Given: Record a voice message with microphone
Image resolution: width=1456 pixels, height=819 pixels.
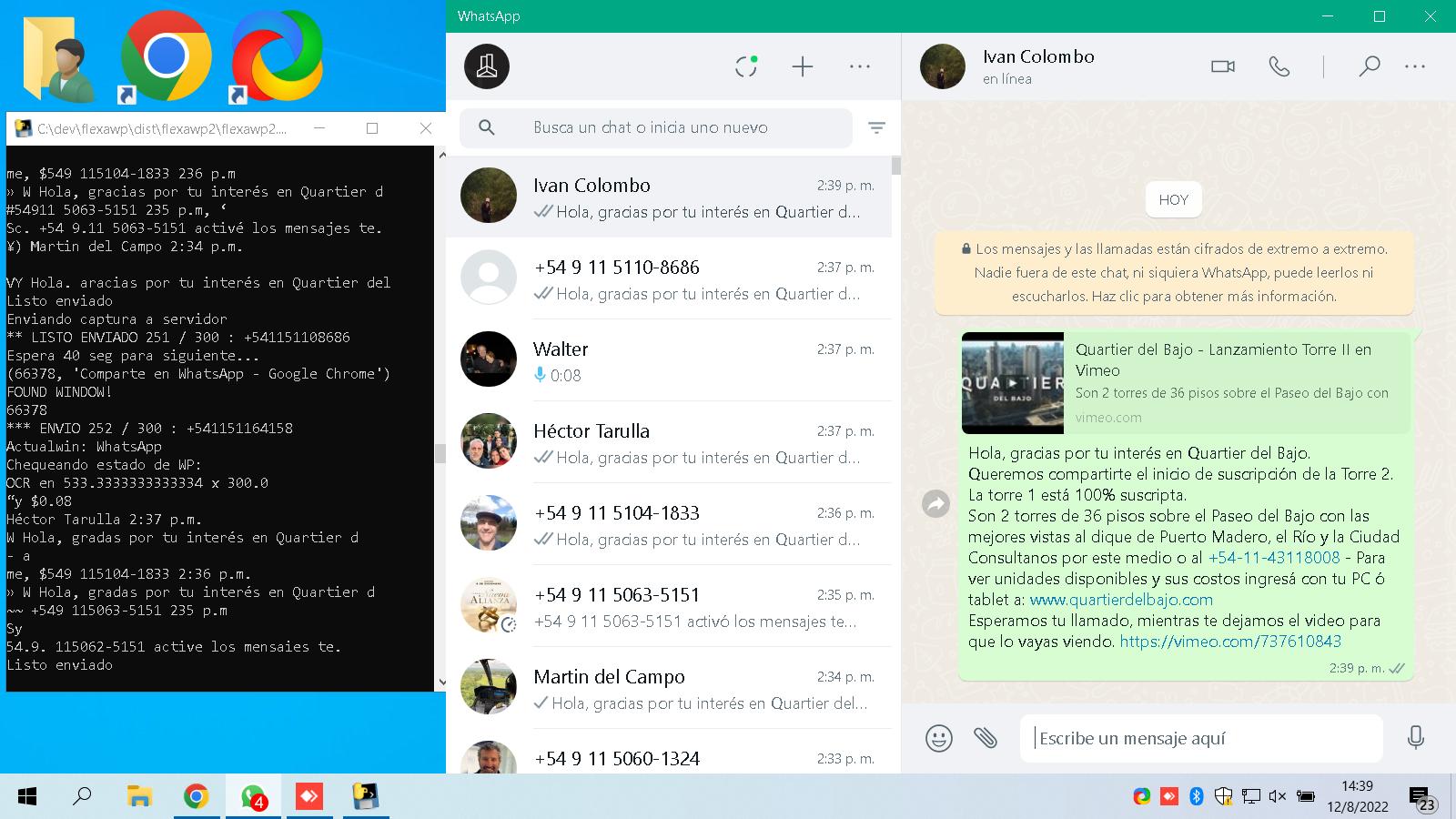Looking at the screenshot, I should (x=1415, y=738).
